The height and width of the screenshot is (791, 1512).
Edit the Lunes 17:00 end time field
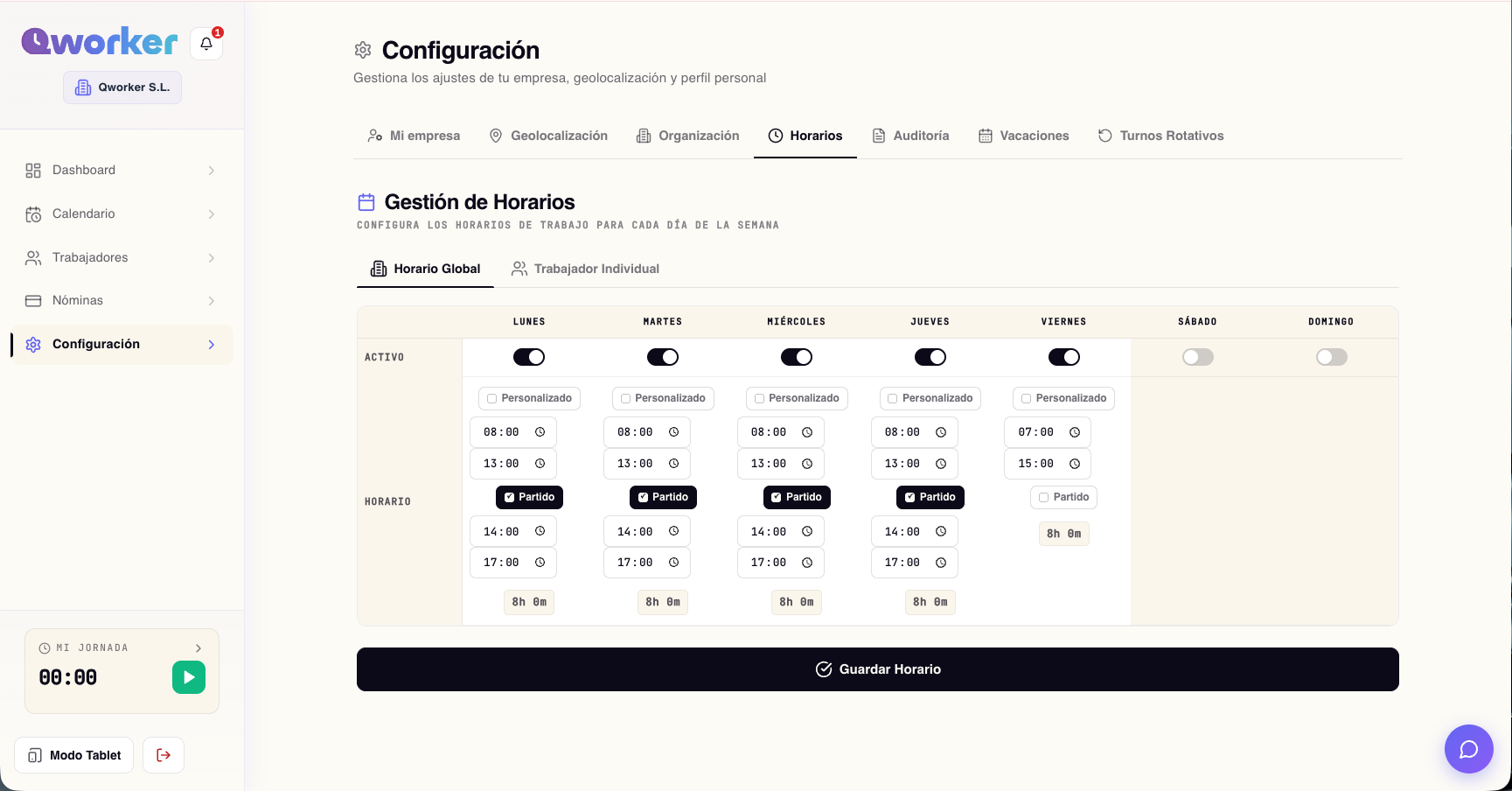pos(513,563)
